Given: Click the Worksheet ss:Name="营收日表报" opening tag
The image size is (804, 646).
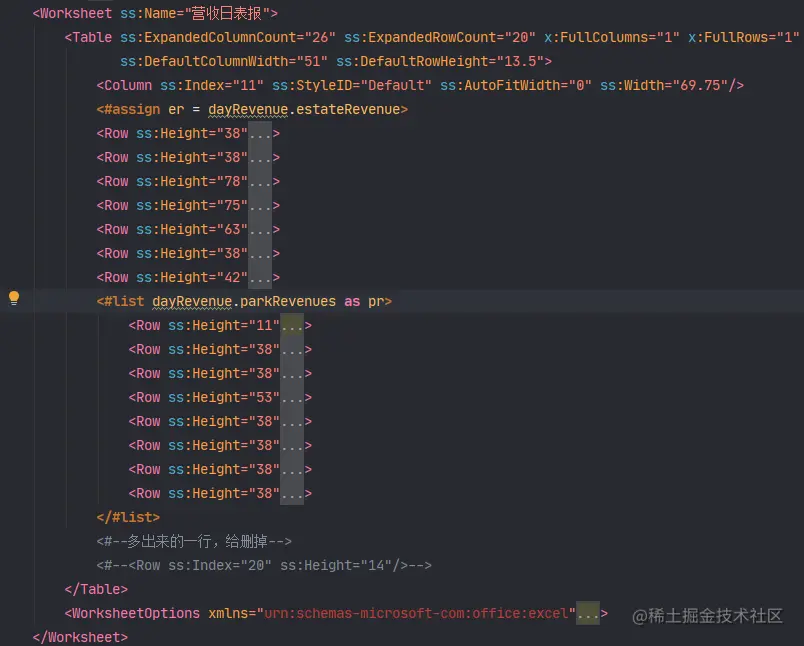Looking at the screenshot, I should pos(155,13).
